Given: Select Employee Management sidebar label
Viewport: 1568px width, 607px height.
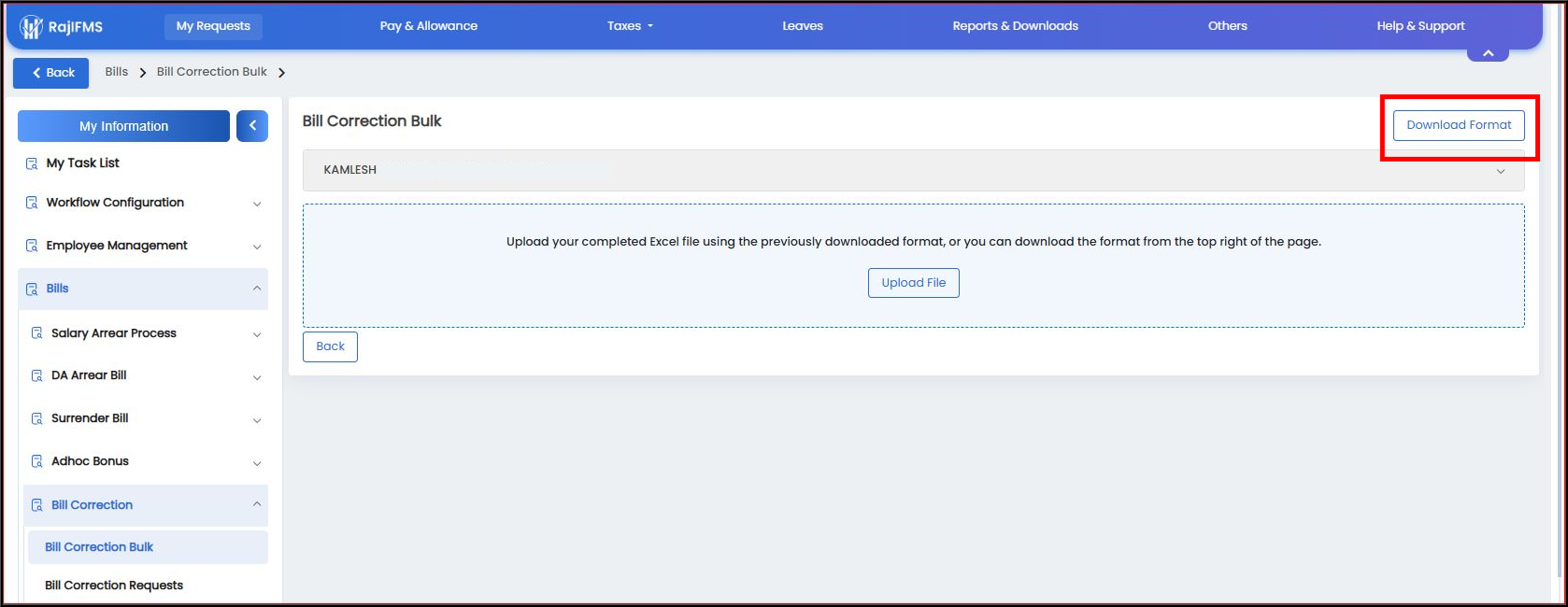Looking at the screenshot, I should 117,246.
